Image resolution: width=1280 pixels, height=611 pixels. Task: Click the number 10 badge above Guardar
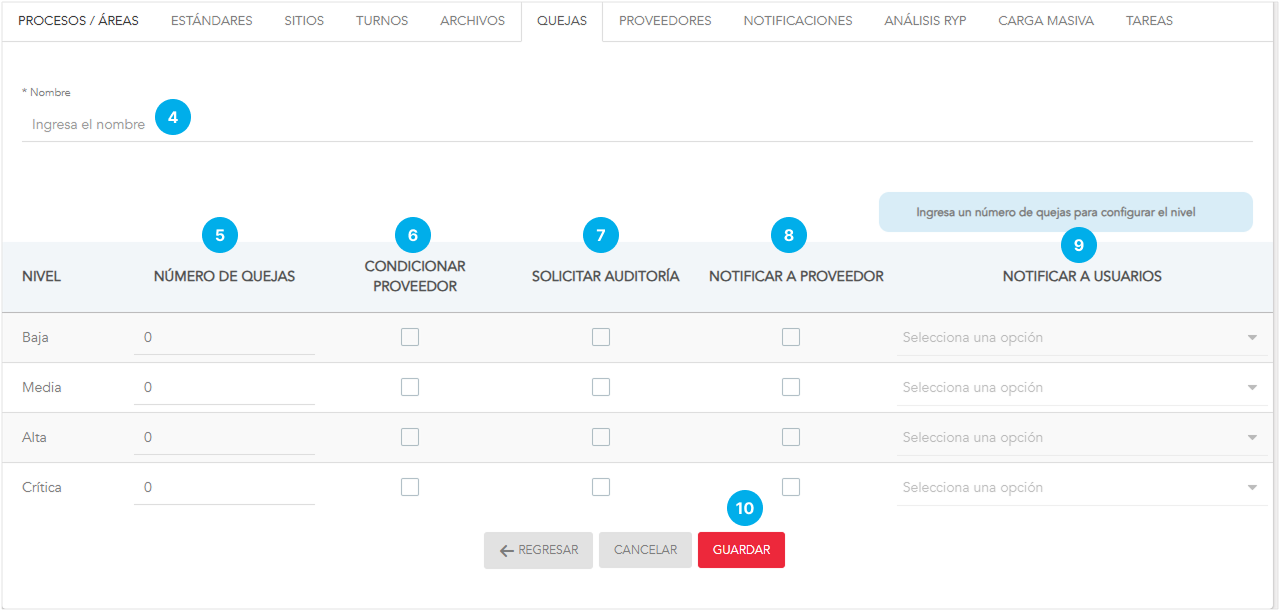(x=745, y=508)
